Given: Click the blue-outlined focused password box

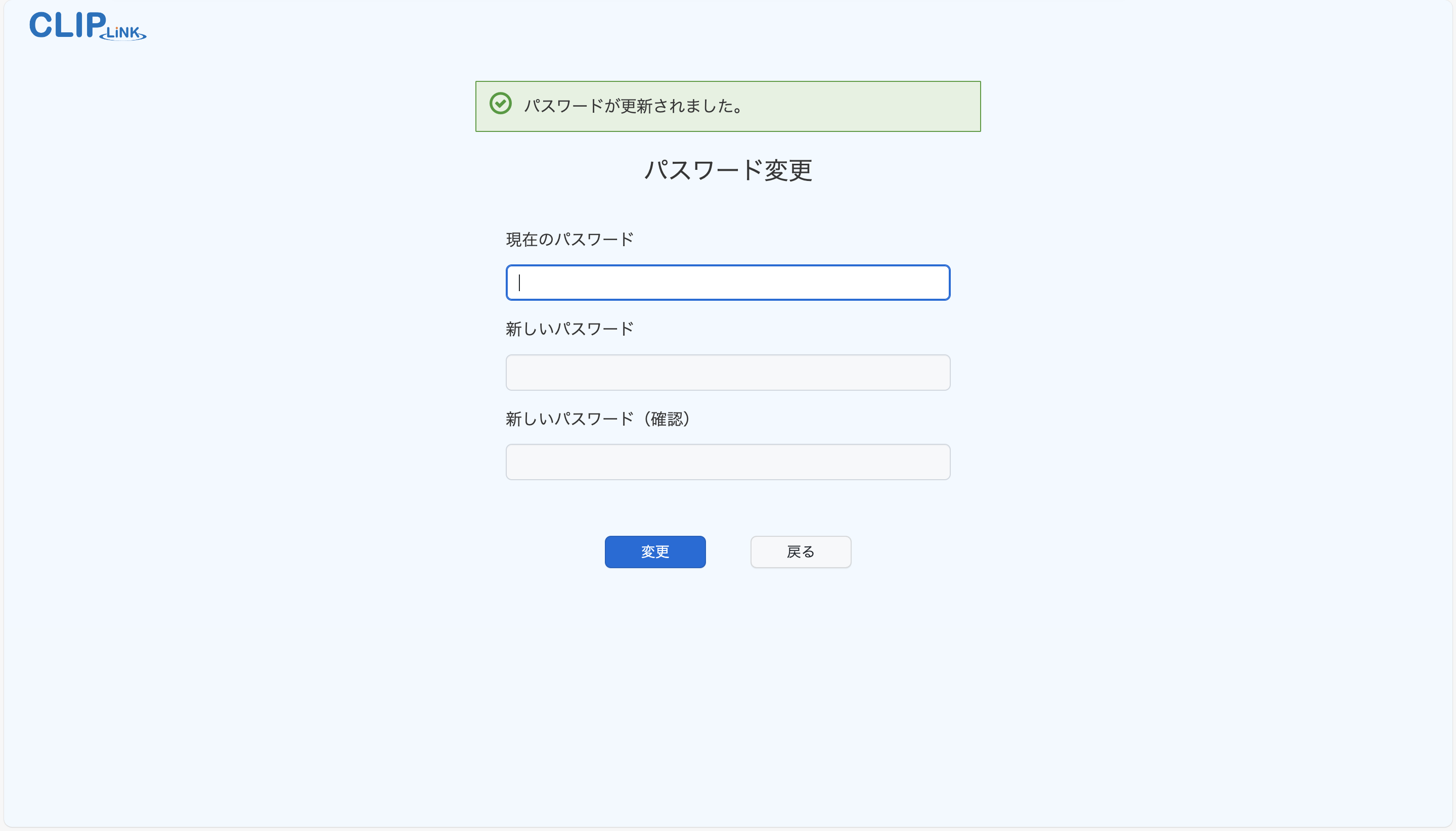Looking at the screenshot, I should [727, 283].
